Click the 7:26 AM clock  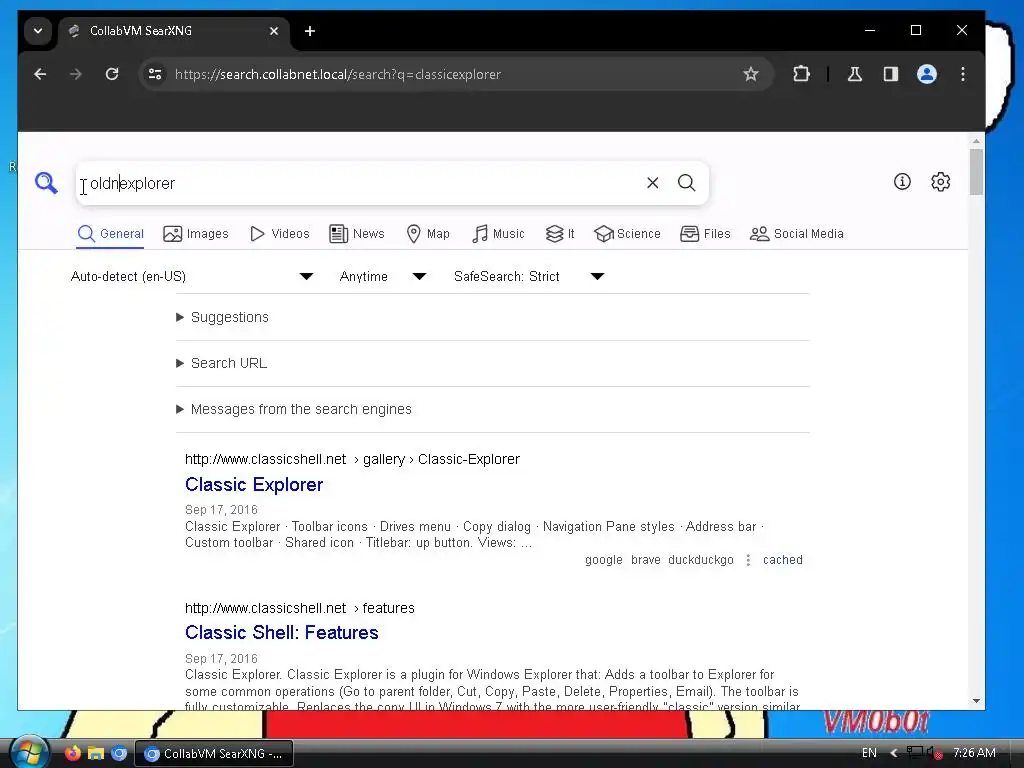coord(974,753)
